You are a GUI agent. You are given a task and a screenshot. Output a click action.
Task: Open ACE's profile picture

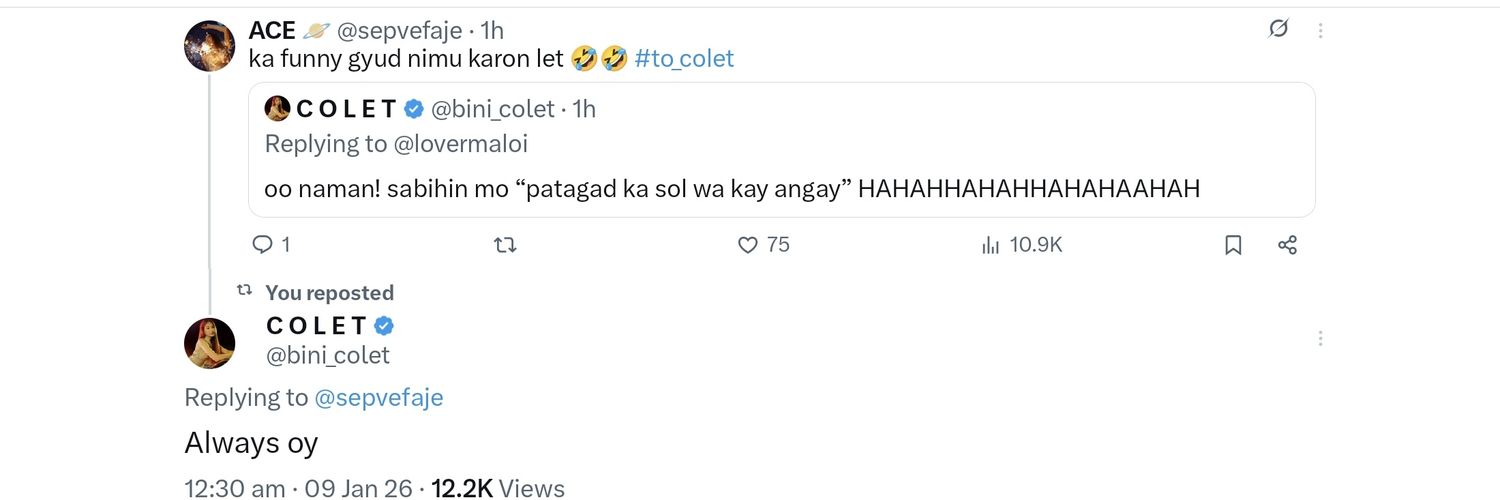[x=210, y=45]
